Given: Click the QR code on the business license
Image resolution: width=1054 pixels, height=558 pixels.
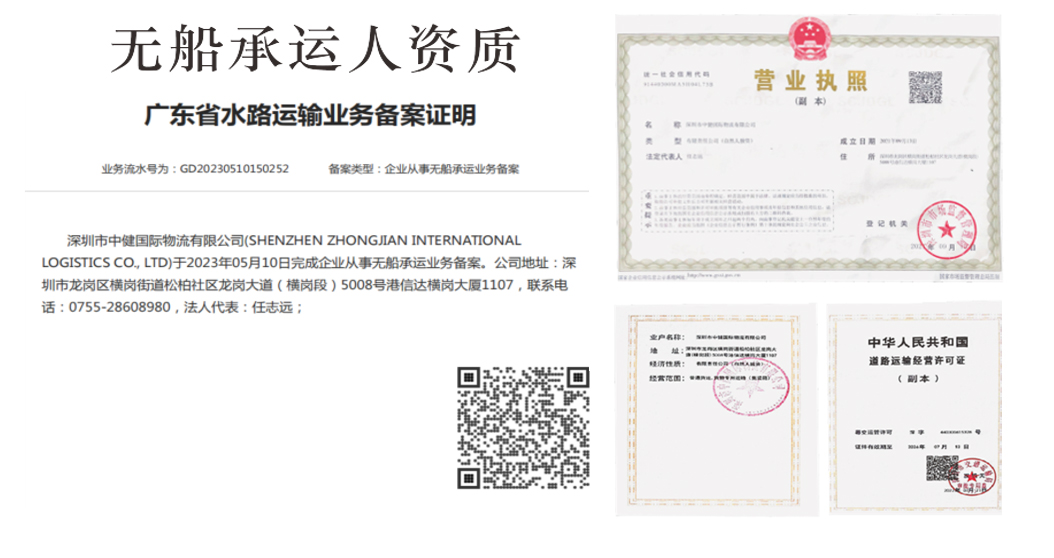Looking at the screenshot, I should (925, 87).
